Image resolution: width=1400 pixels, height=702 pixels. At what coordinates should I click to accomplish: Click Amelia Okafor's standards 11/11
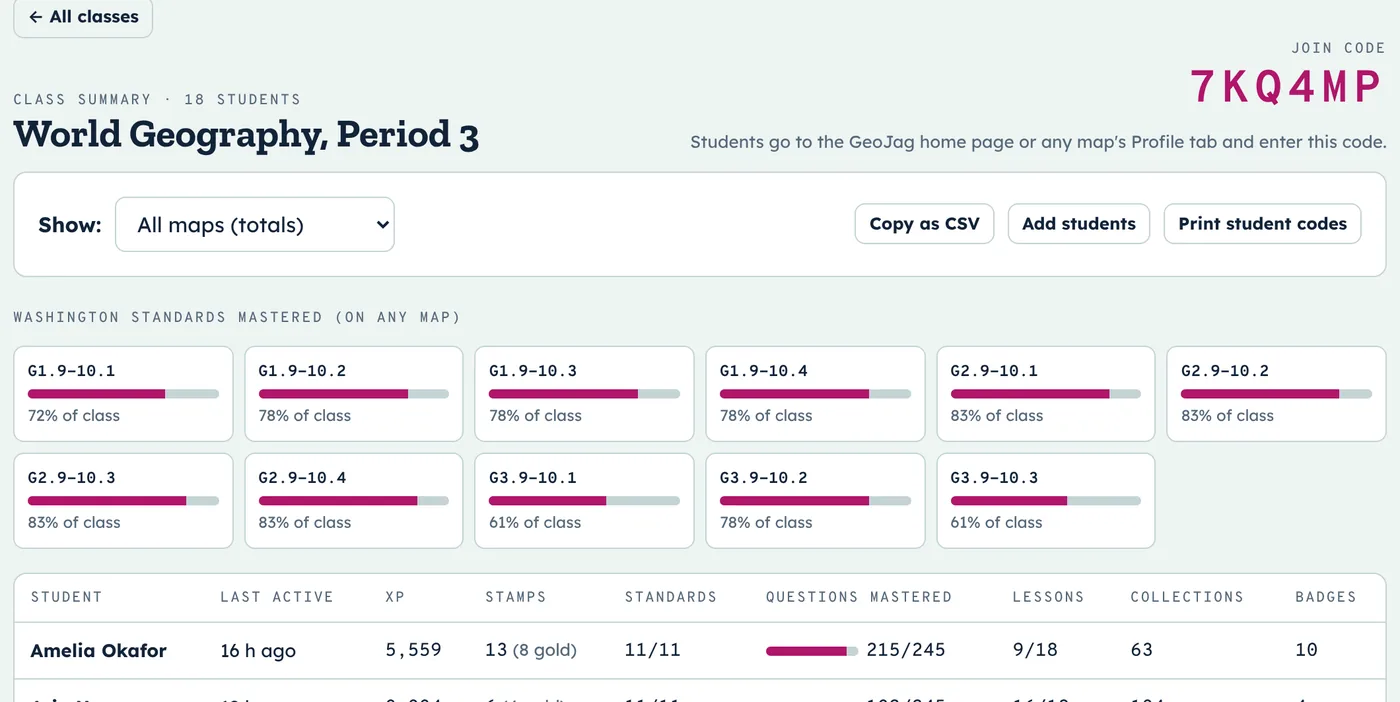652,650
